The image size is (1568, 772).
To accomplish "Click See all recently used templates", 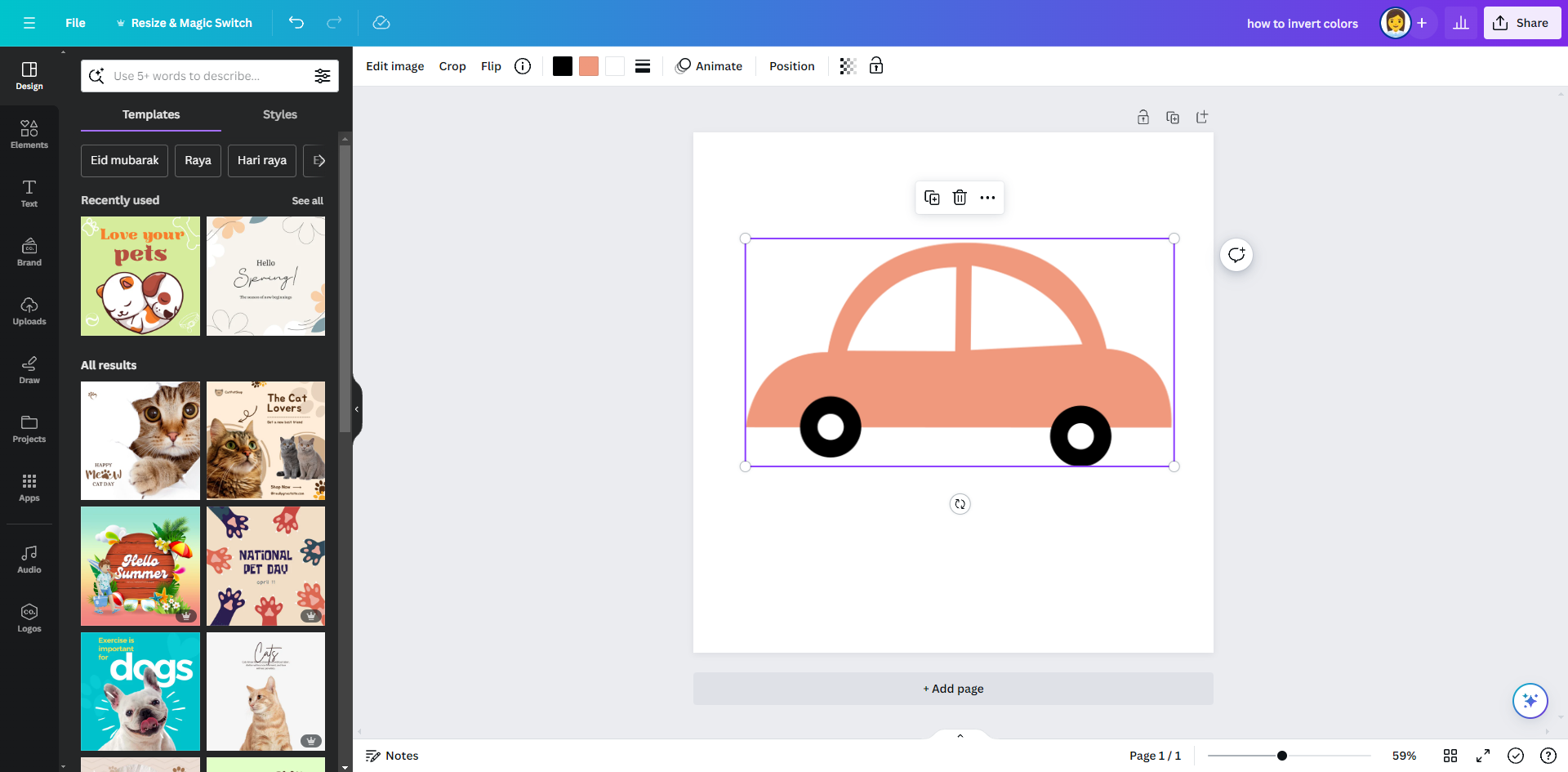I will [x=308, y=201].
